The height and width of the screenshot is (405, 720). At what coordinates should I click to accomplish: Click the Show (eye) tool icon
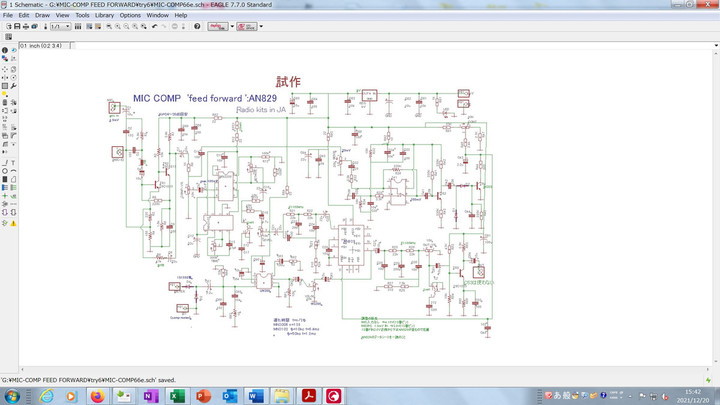14,50
